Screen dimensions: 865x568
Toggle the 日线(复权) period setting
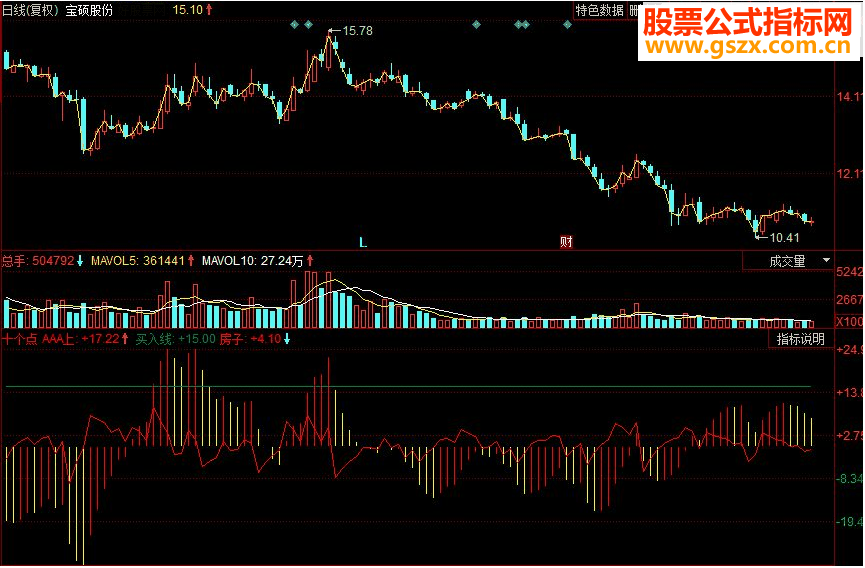pyautogui.click(x=31, y=10)
